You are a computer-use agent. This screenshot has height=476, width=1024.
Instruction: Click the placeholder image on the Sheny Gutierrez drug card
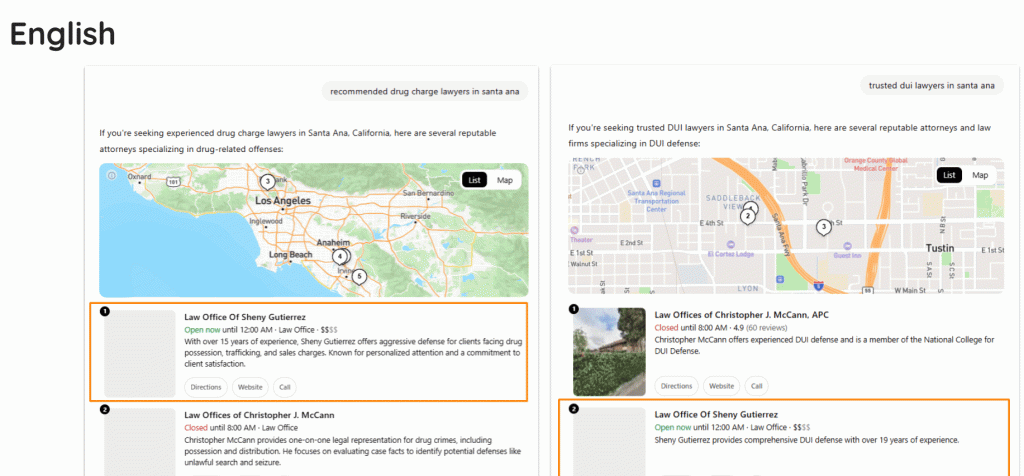pyautogui.click(x=140, y=354)
